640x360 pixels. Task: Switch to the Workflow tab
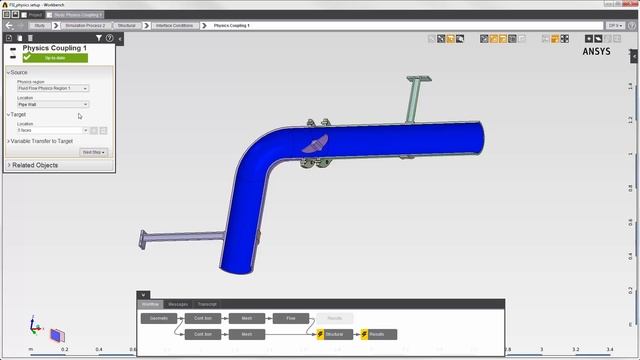(150, 304)
